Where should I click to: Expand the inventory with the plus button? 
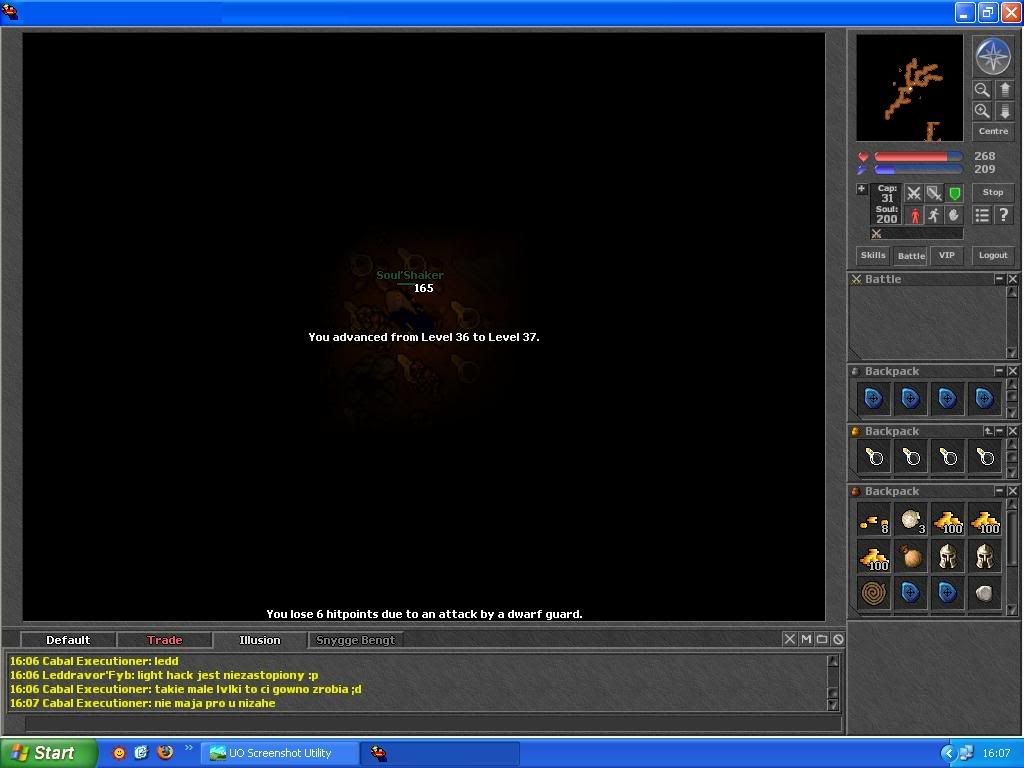coord(861,189)
